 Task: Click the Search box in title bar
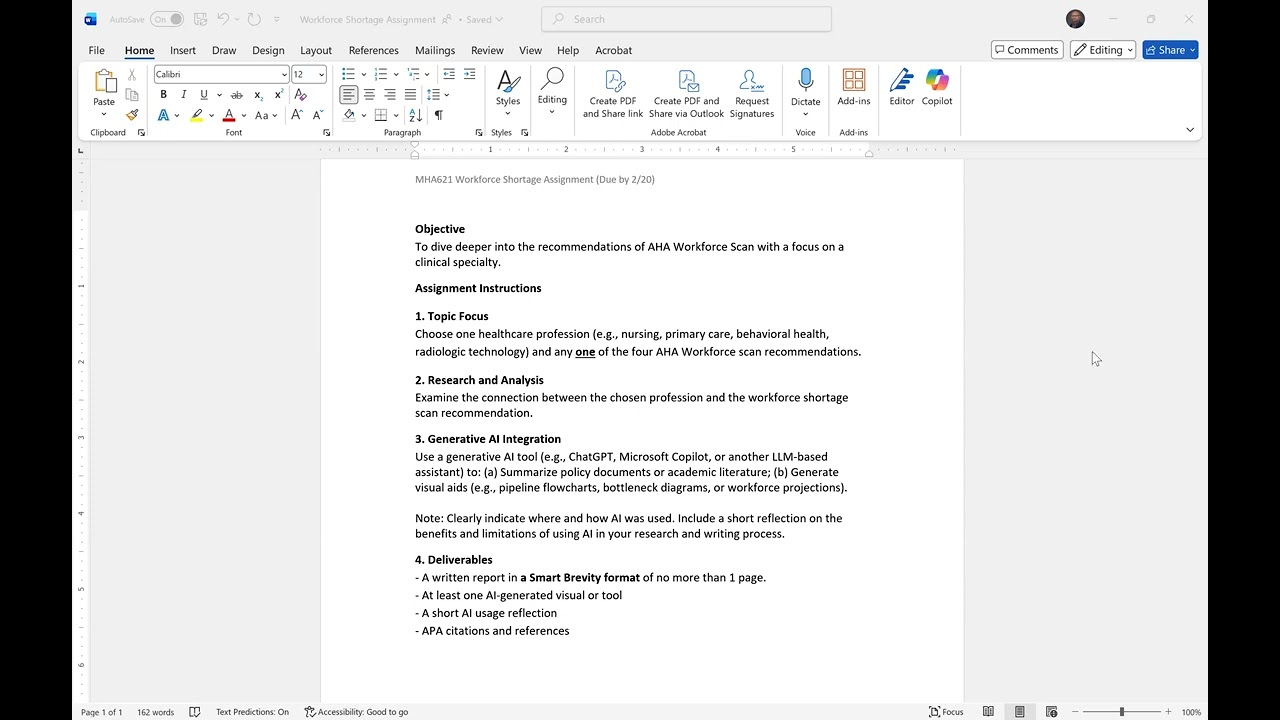(686, 19)
